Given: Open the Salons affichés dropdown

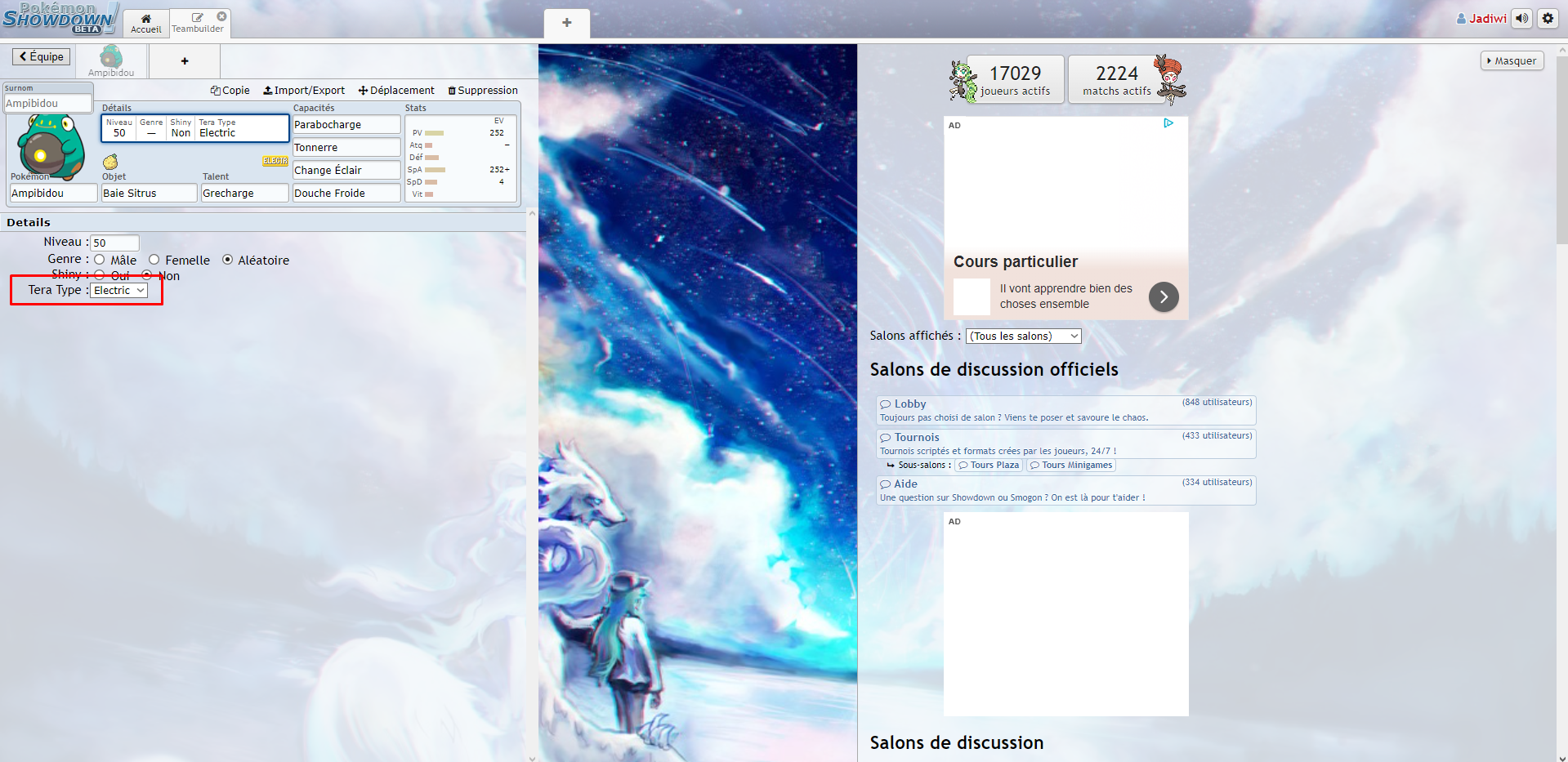Looking at the screenshot, I should (x=1023, y=336).
